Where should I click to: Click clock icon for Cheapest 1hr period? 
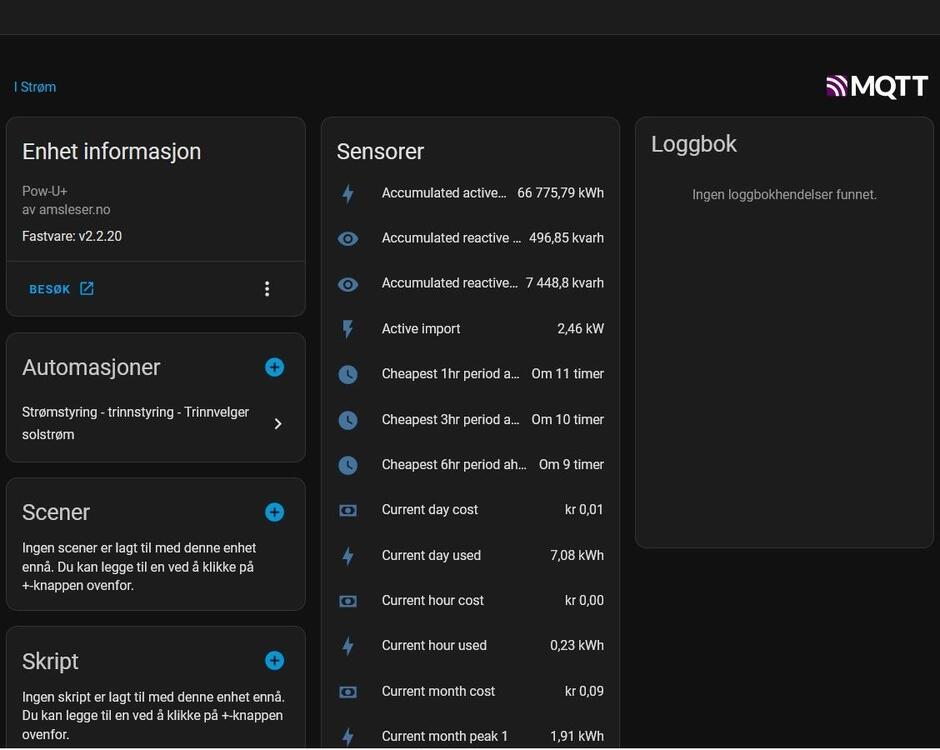click(x=348, y=374)
